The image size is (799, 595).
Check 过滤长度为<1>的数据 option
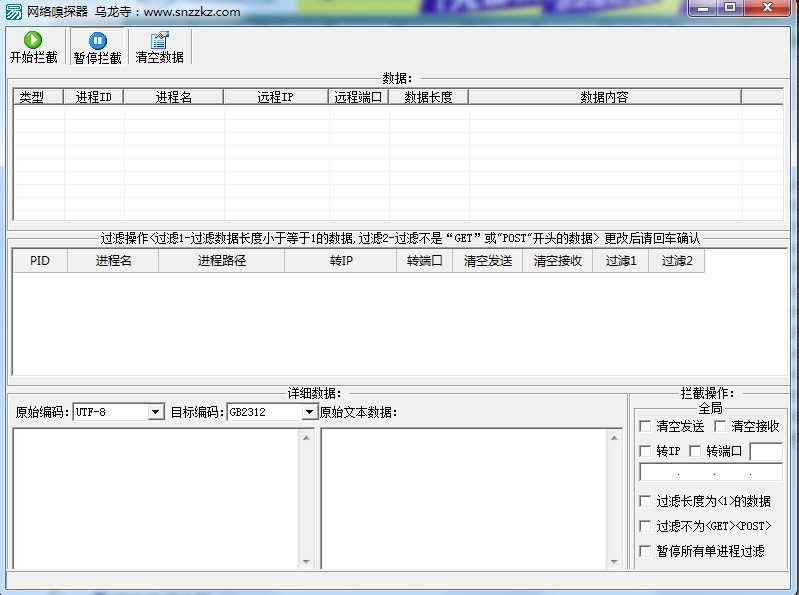[645, 501]
